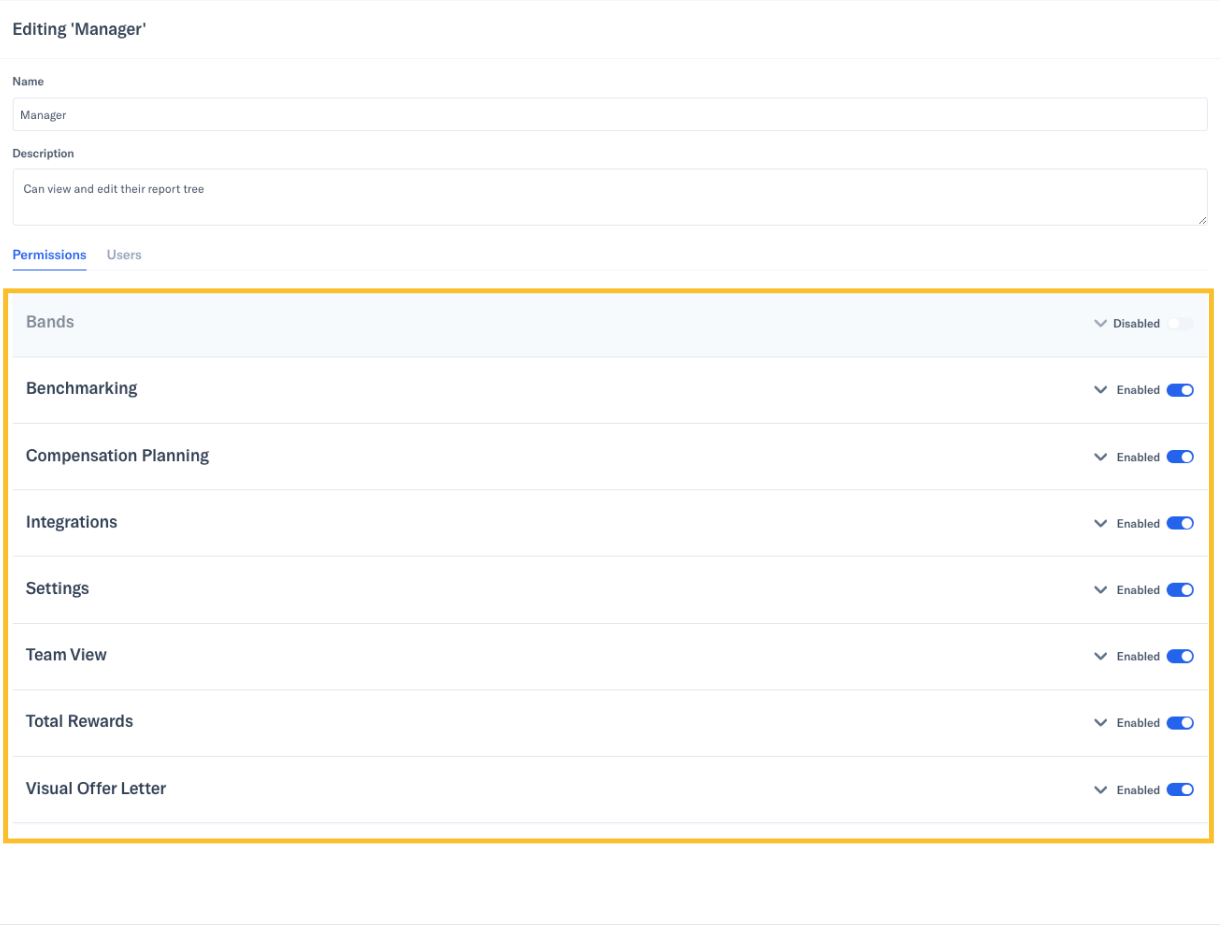Enable the Bands permission toggle
This screenshot has height=925, width=1220.
[x=1180, y=323]
